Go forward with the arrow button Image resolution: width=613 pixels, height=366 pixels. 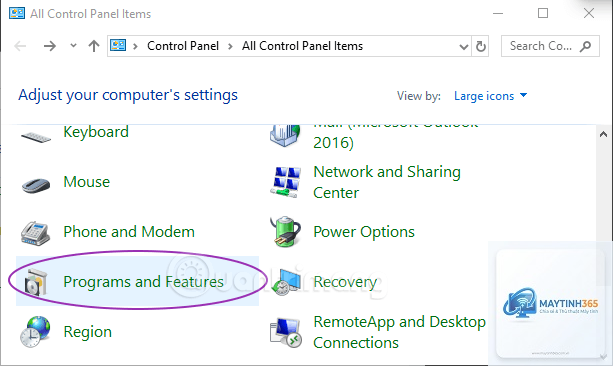click(50, 46)
